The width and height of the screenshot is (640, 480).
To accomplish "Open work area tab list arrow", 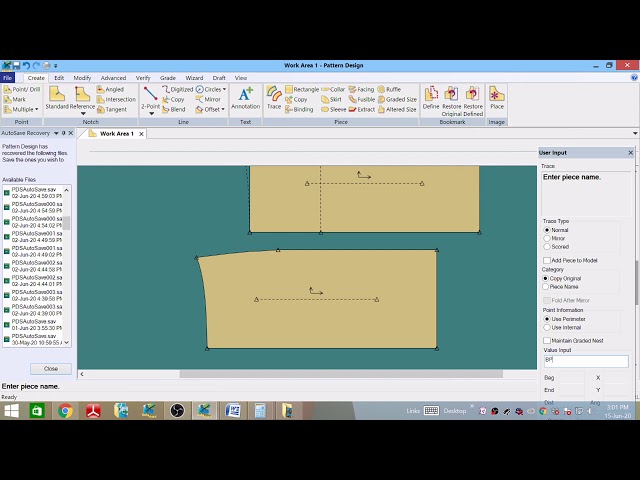I will click(635, 133).
